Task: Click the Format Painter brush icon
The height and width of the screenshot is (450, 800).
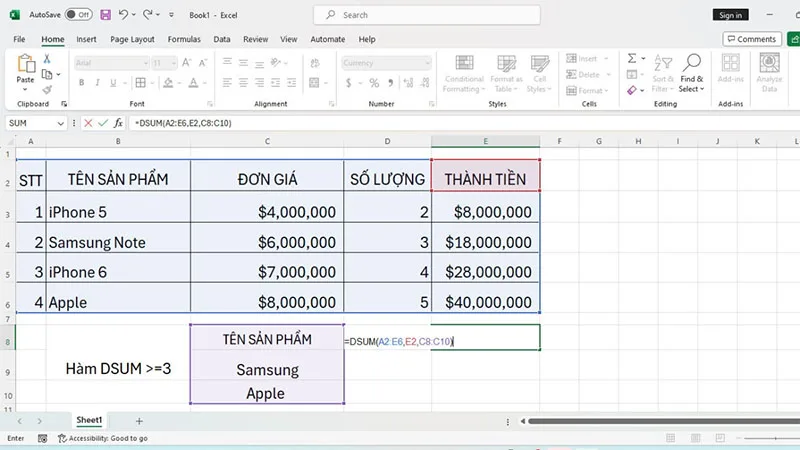Action: [x=47, y=90]
